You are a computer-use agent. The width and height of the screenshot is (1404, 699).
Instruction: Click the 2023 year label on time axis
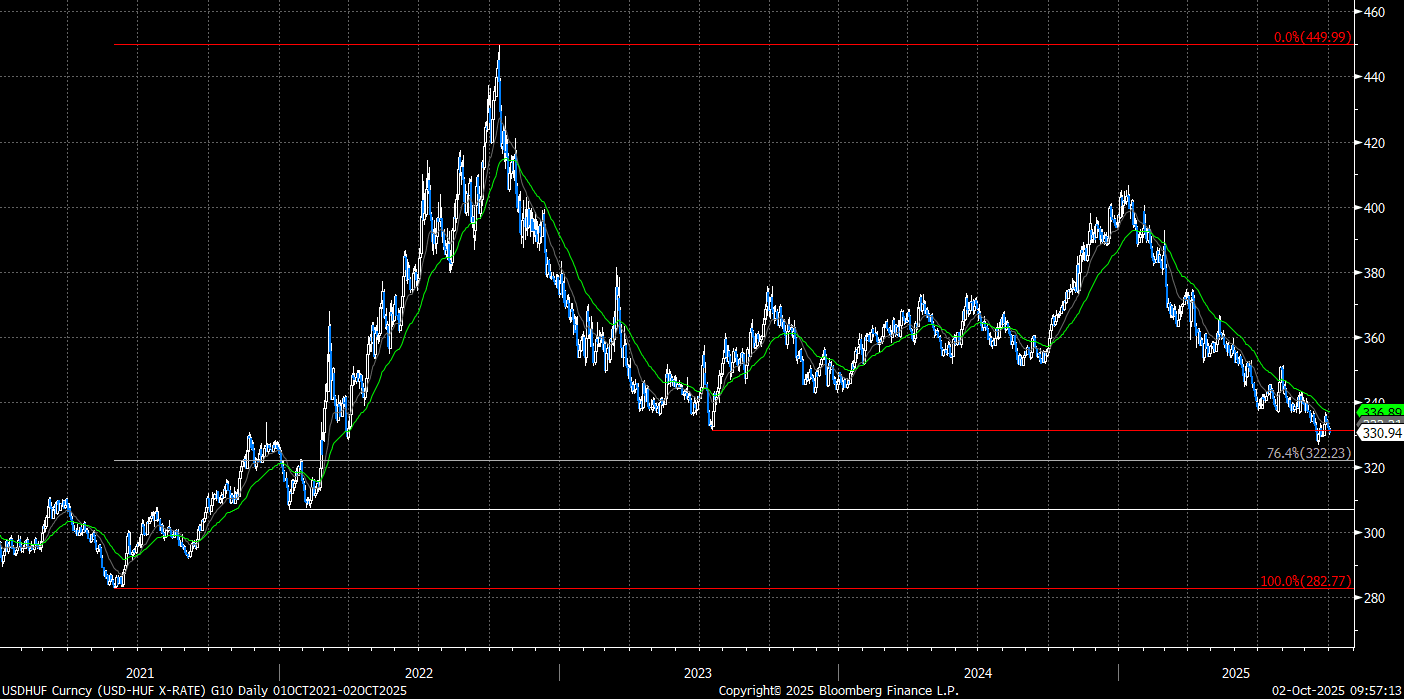coord(698,672)
